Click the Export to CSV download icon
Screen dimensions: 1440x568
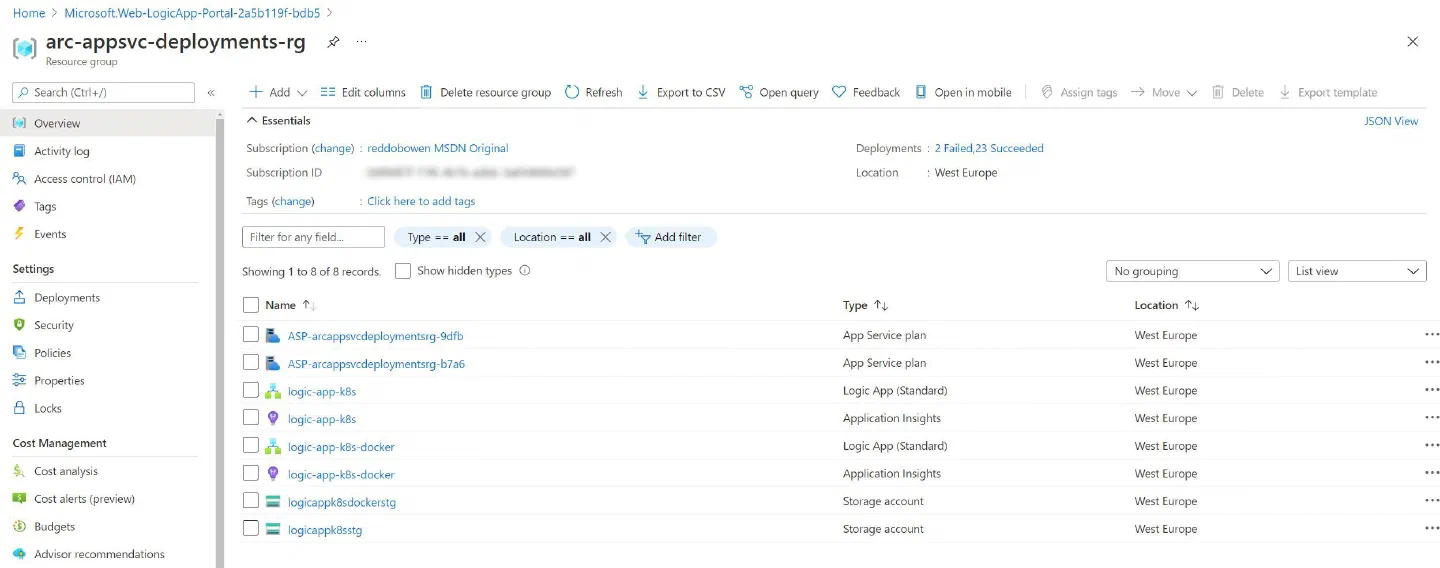tap(643, 92)
